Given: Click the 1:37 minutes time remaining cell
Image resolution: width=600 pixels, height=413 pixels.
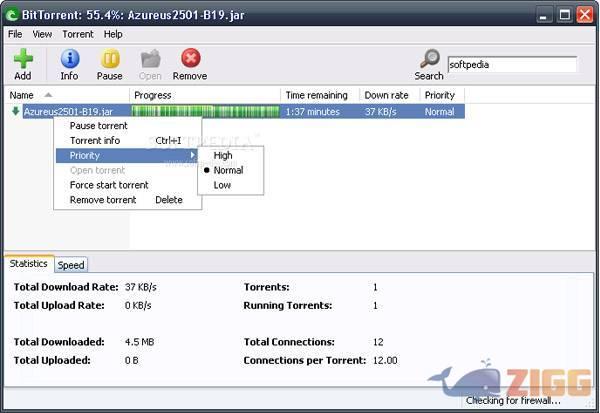Looking at the screenshot, I should coord(313,112).
